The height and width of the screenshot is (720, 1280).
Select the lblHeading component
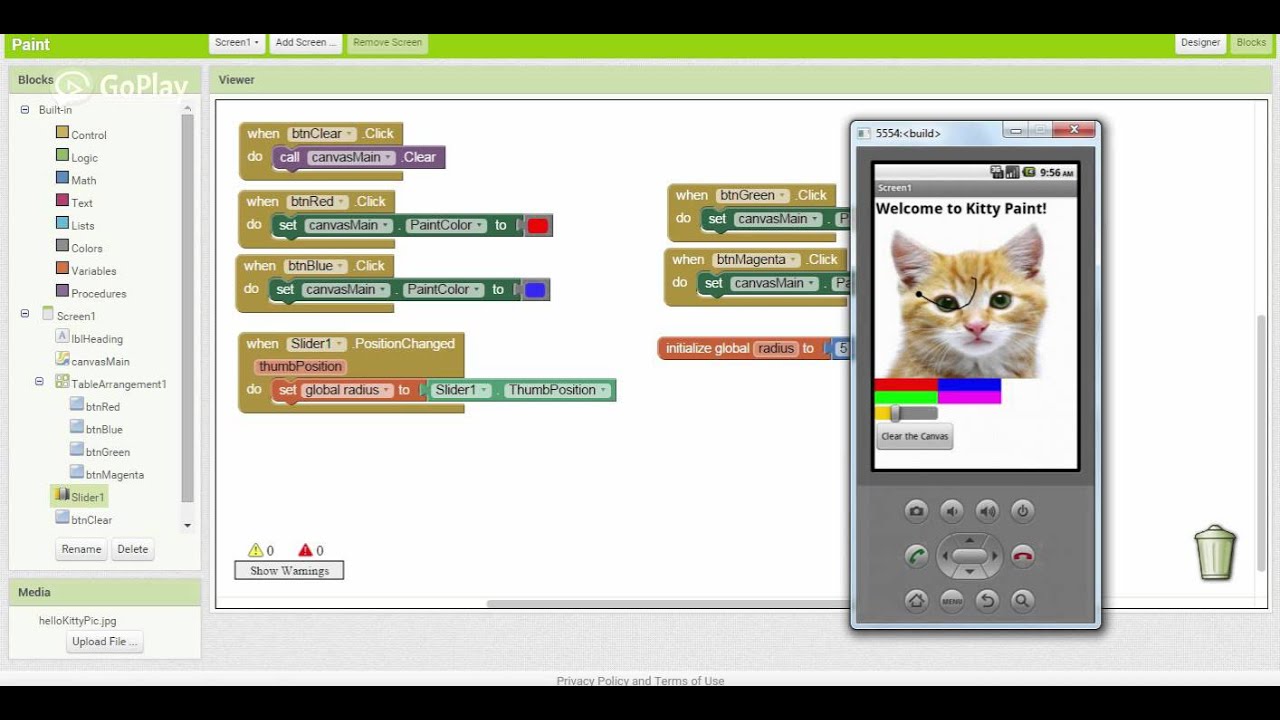pyautogui.click(x=89, y=338)
